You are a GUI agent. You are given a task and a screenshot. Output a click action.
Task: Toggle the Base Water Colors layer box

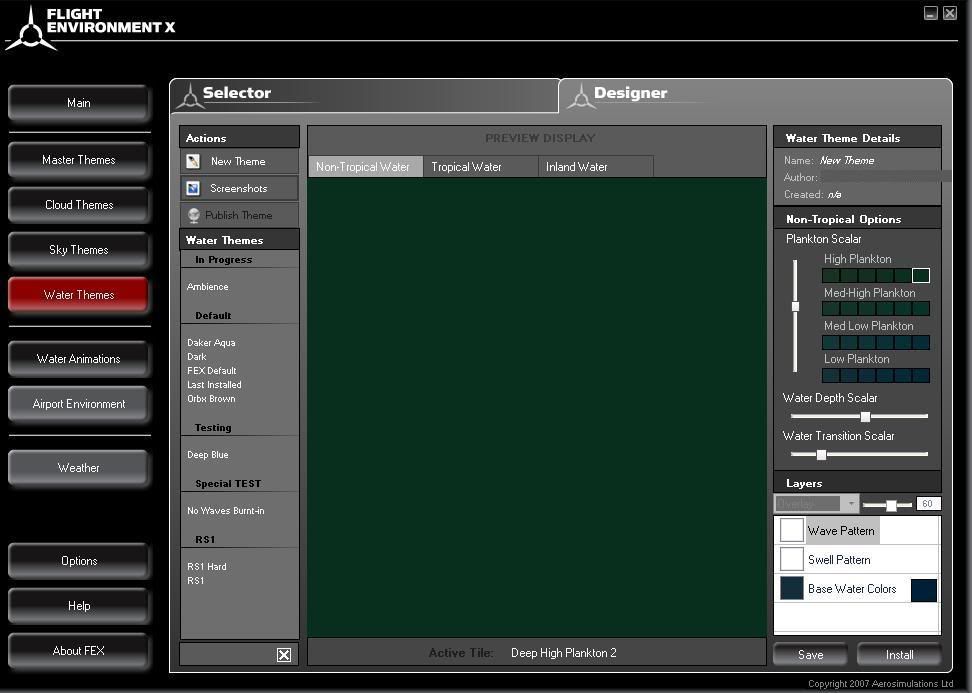[x=791, y=589]
